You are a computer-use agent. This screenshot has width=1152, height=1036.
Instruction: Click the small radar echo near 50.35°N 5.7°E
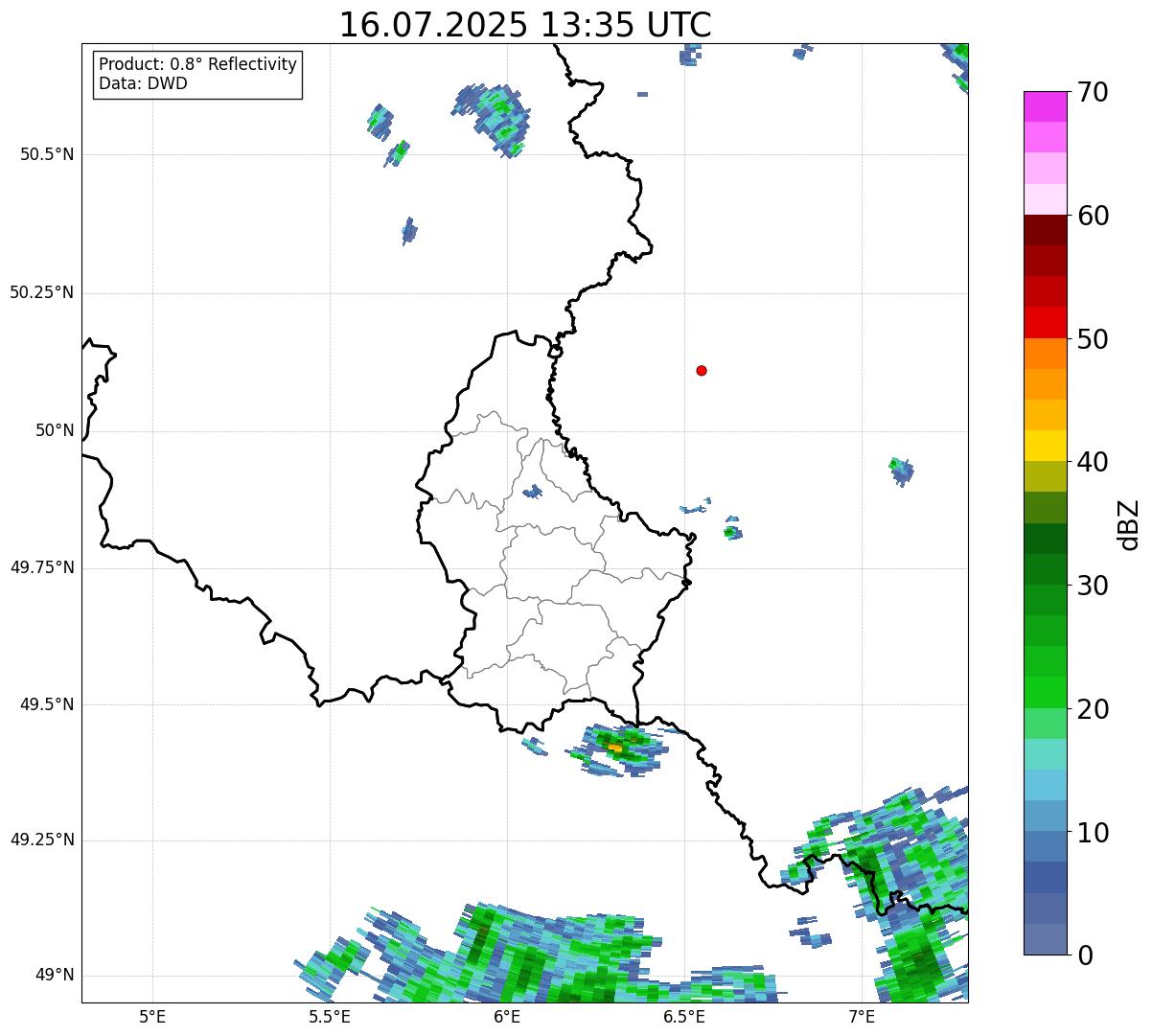[x=409, y=231]
